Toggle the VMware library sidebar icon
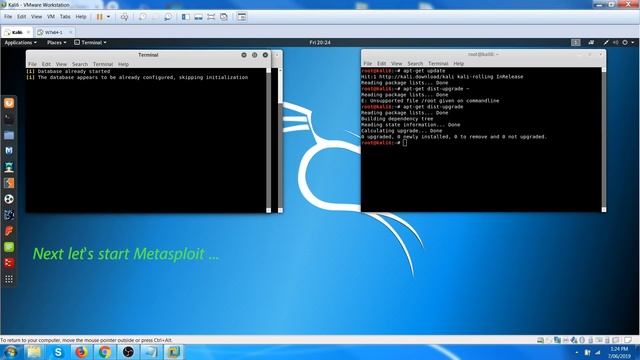Image resolution: width=640 pixels, height=360 pixels. (x=185, y=17)
